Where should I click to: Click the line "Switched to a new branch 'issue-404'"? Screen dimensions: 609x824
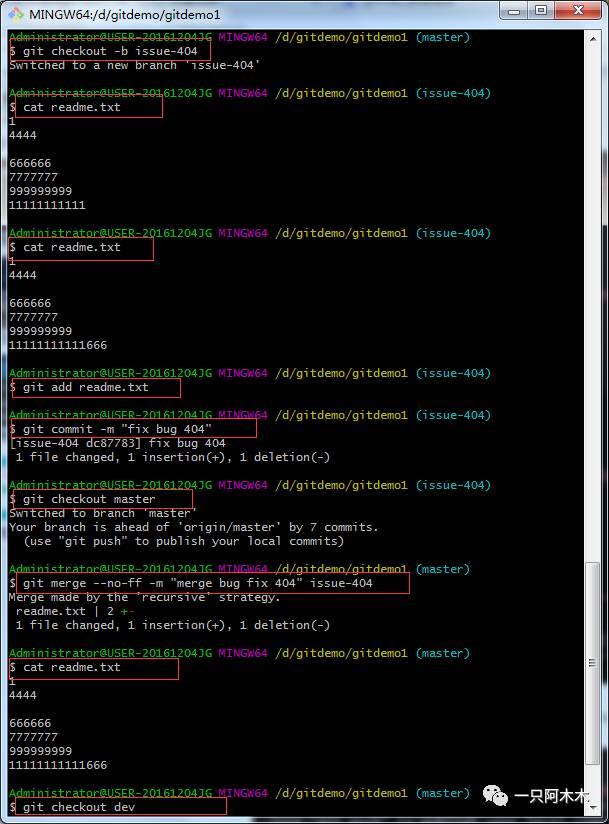tap(135, 65)
